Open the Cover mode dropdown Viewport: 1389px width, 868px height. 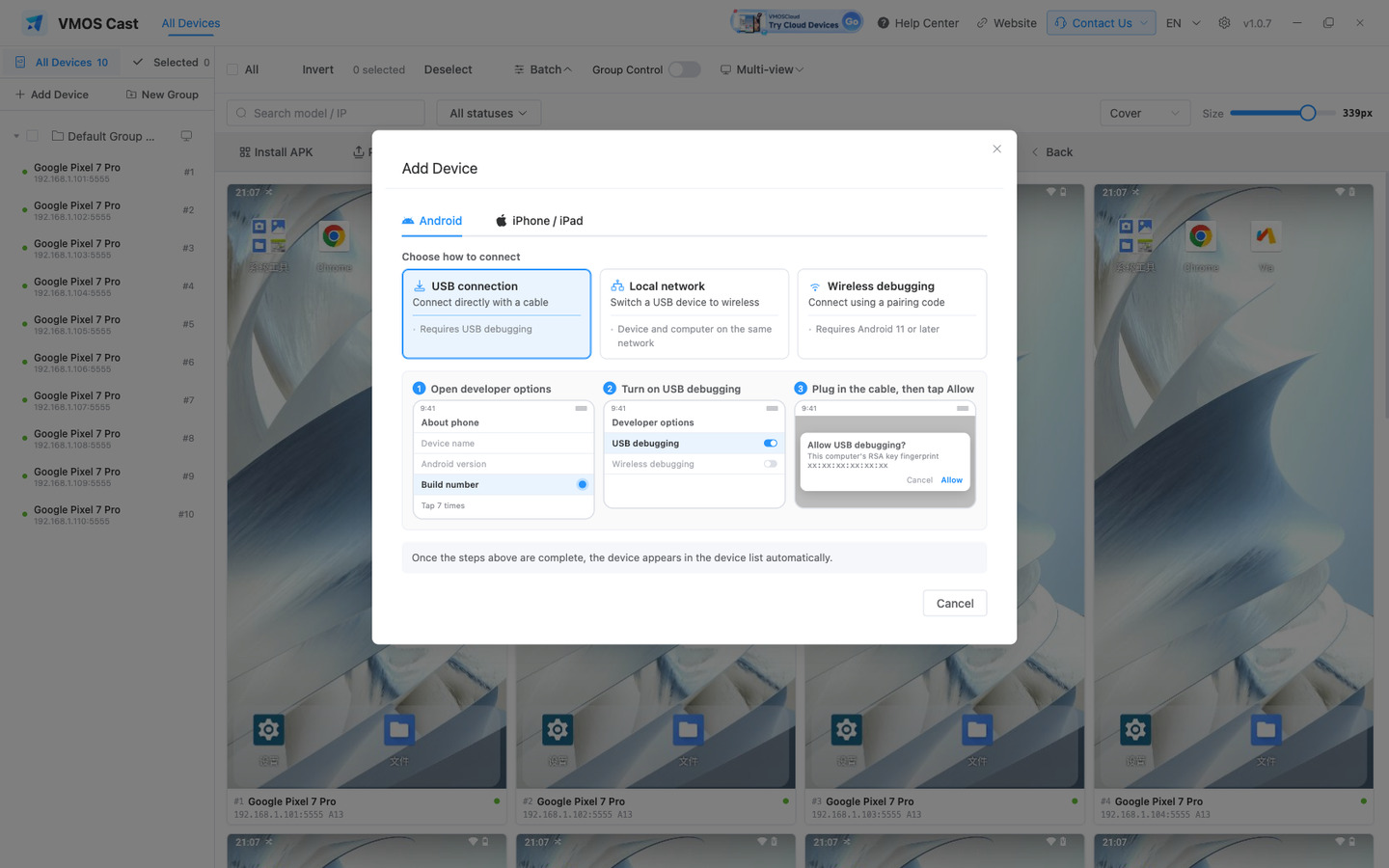tap(1145, 113)
